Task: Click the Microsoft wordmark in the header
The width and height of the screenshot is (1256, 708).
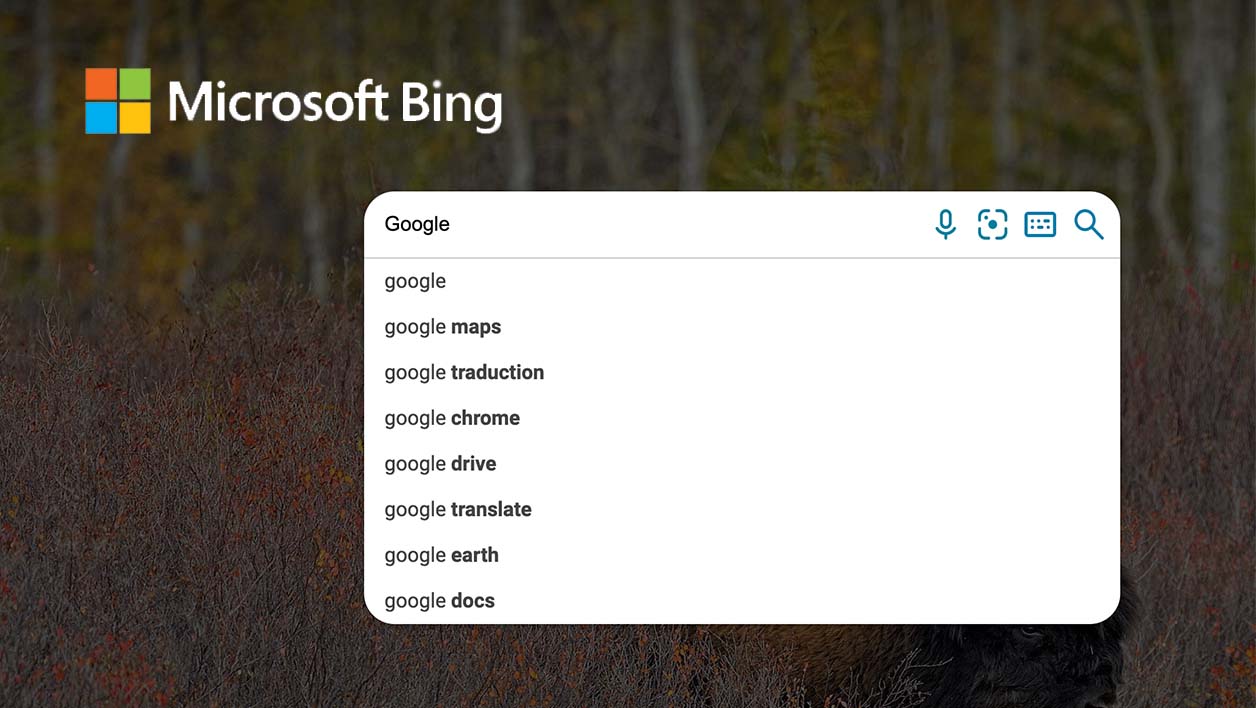Action: [x=277, y=102]
